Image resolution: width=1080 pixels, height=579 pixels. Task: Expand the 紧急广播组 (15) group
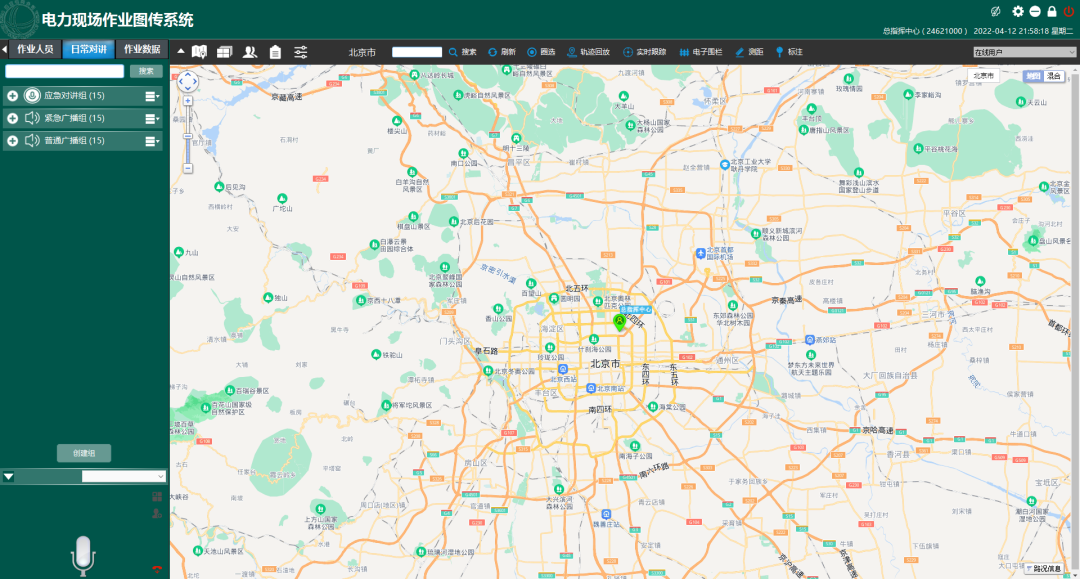[x=12, y=118]
